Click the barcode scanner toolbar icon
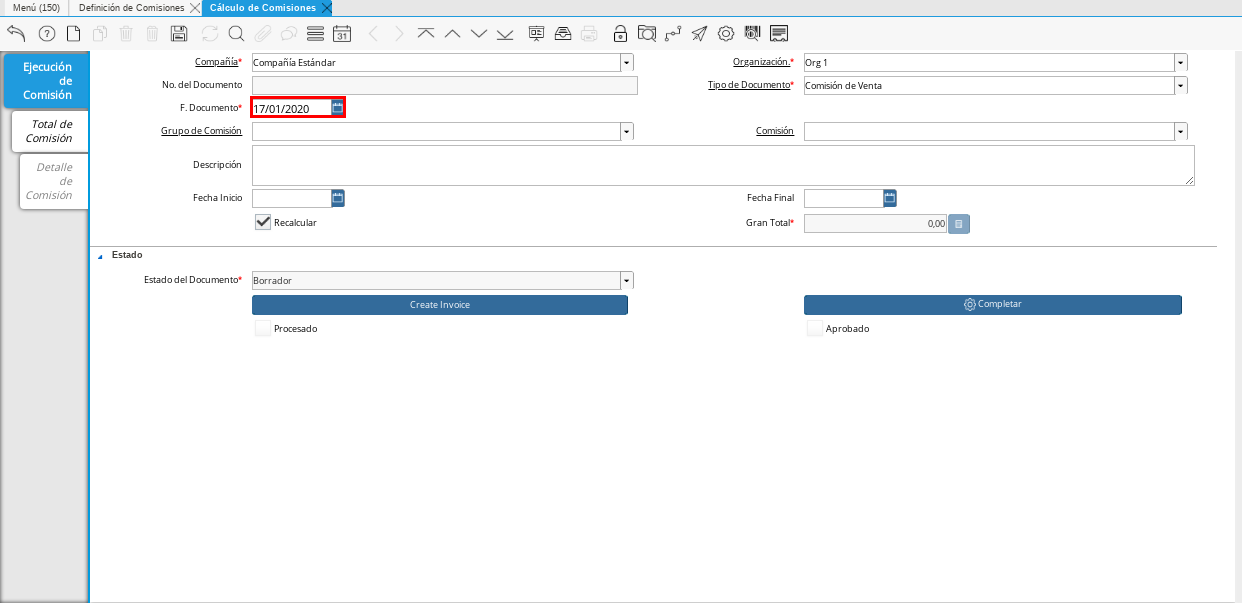The height and width of the screenshot is (603, 1242). [752, 33]
